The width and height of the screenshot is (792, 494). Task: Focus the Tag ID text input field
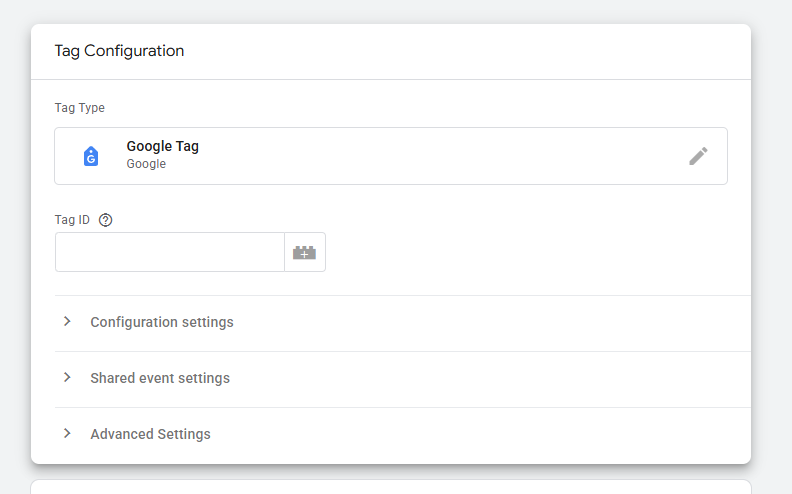click(170, 252)
